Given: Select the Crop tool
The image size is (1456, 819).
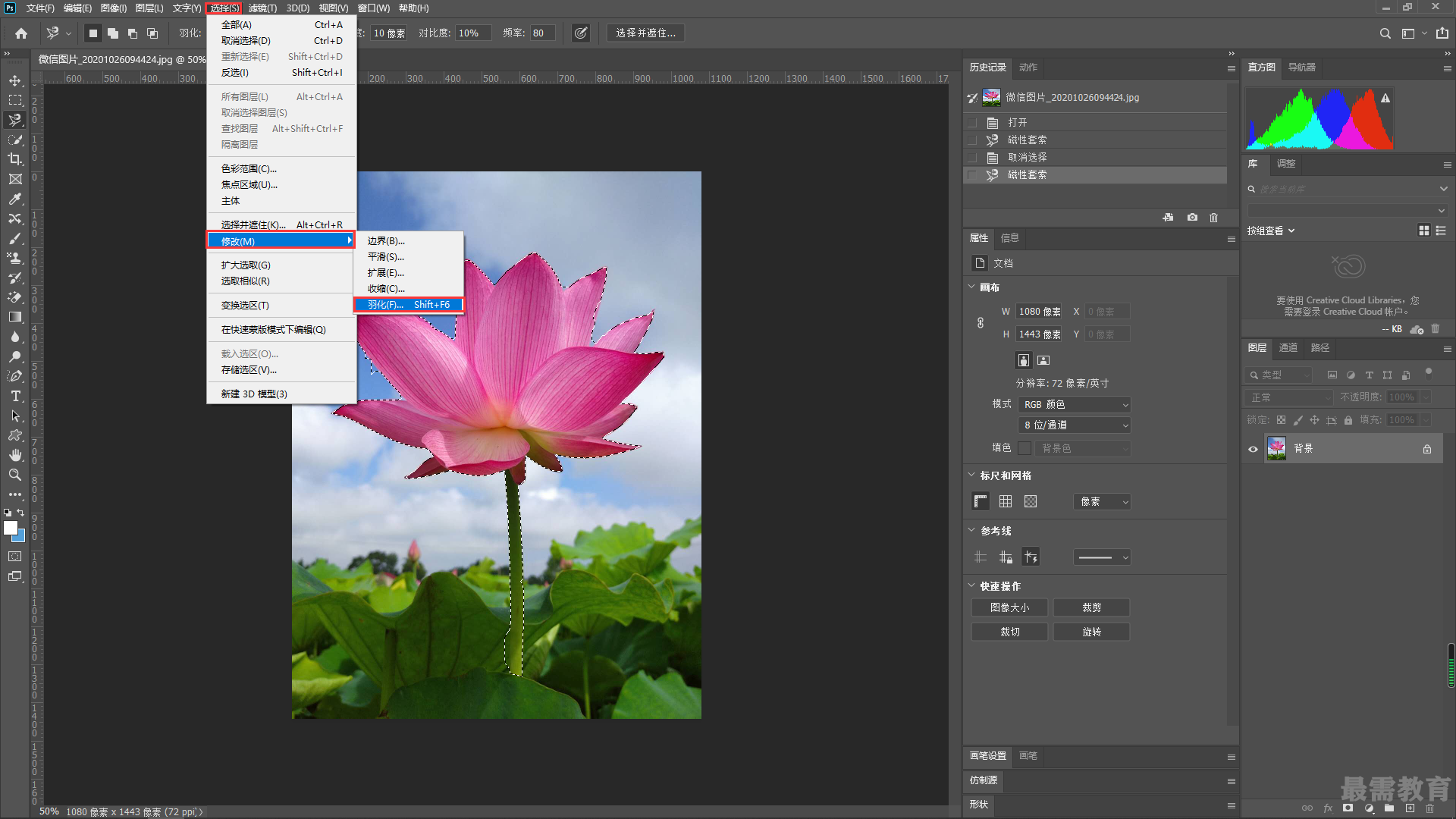Looking at the screenshot, I should pos(15,159).
